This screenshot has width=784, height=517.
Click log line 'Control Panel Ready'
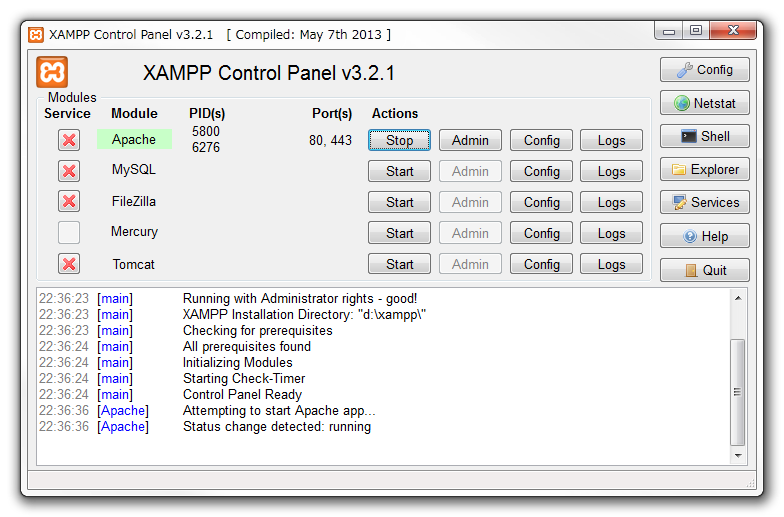242,394
